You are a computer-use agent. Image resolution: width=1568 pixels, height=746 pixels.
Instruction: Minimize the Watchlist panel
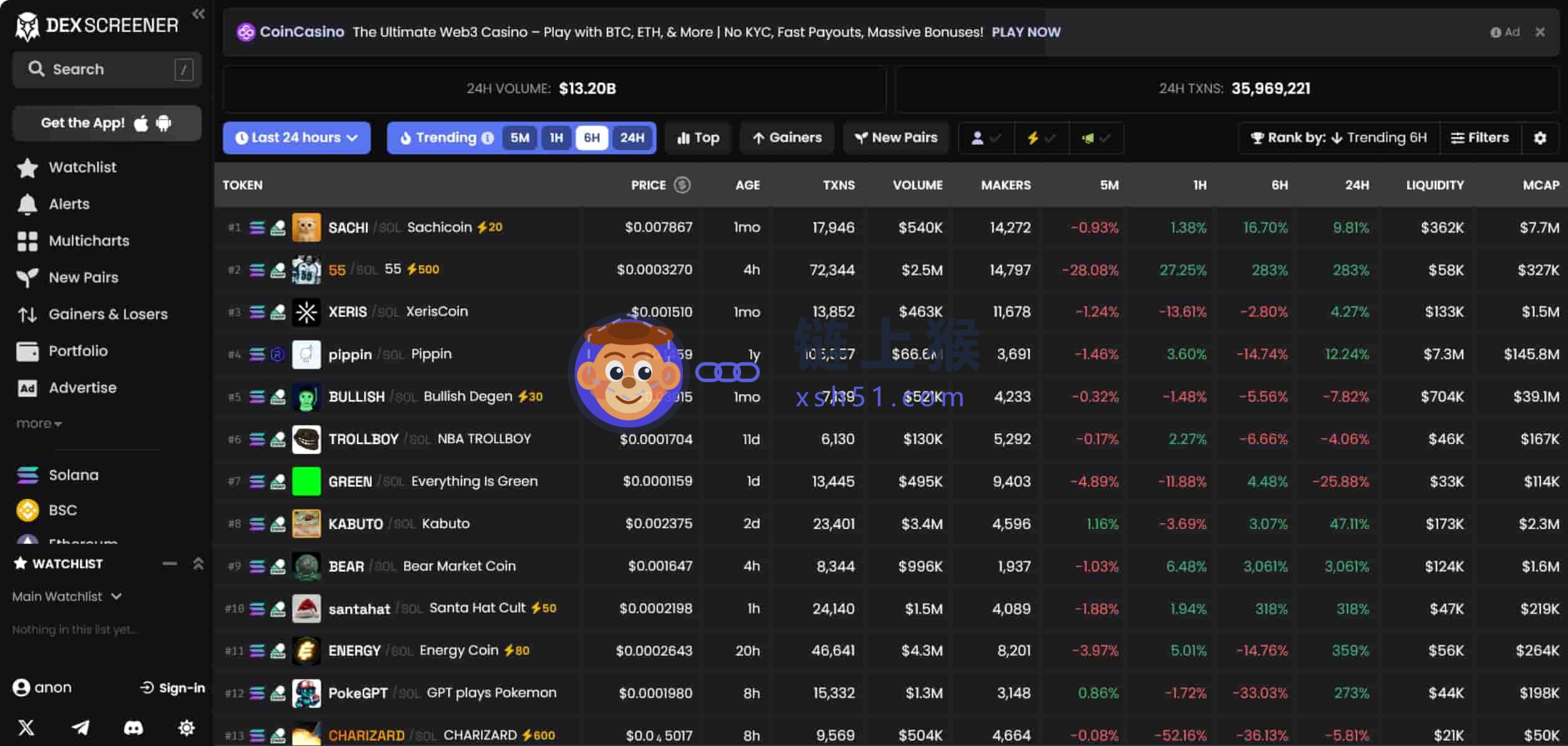click(170, 564)
